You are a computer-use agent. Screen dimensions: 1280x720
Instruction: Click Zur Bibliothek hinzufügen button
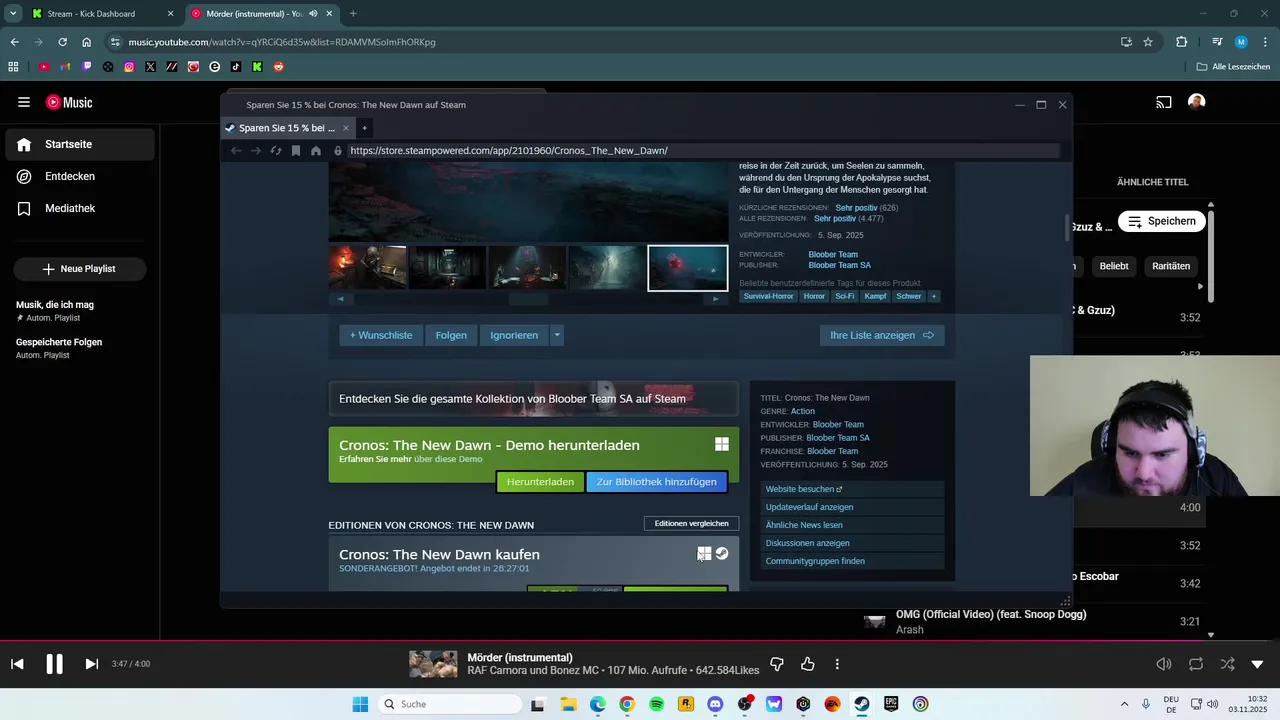pyautogui.click(x=657, y=482)
